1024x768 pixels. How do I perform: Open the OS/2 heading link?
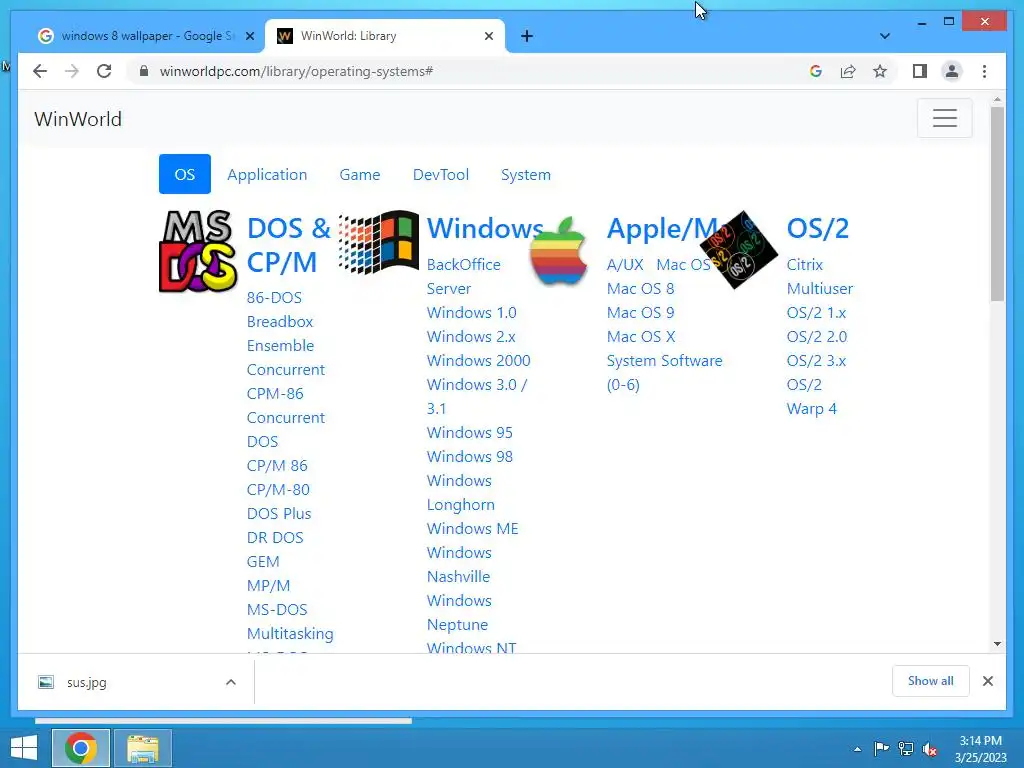818,228
